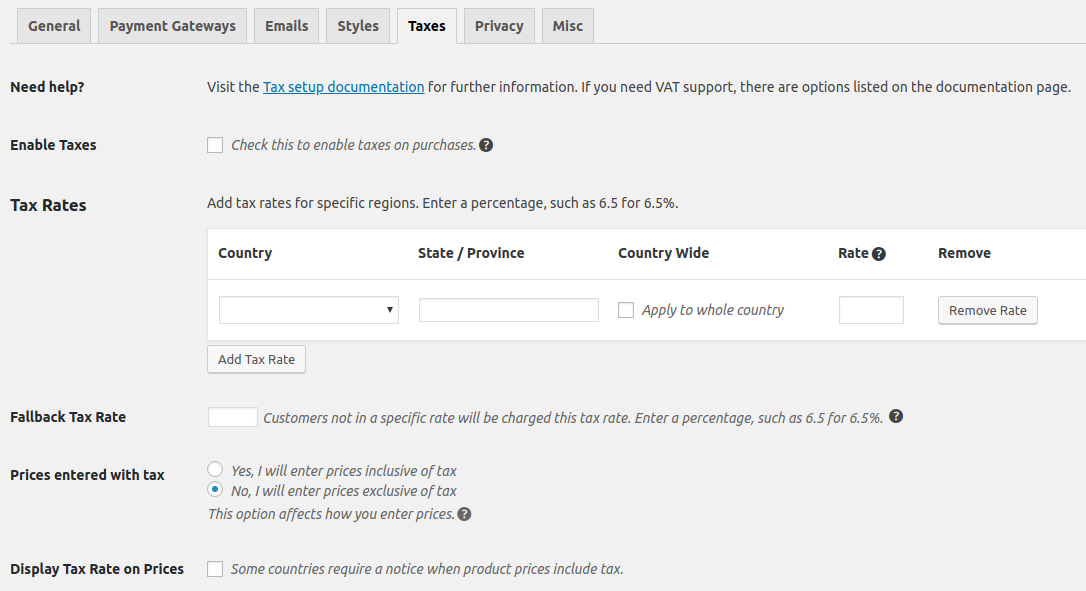This screenshot has height=591, width=1086.
Task: Click the Rate column help icon
Action: coord(879,253)
